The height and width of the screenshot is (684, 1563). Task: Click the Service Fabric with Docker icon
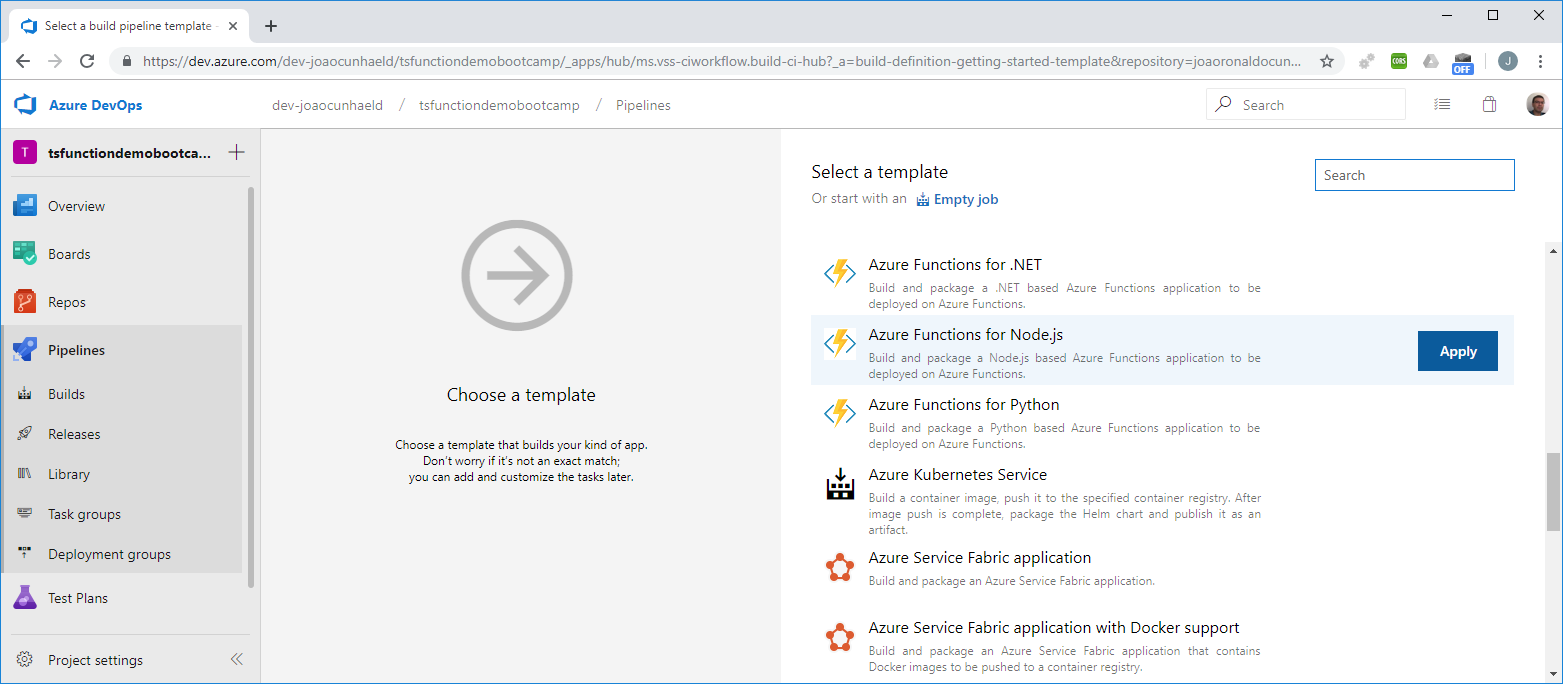(840, 637)
